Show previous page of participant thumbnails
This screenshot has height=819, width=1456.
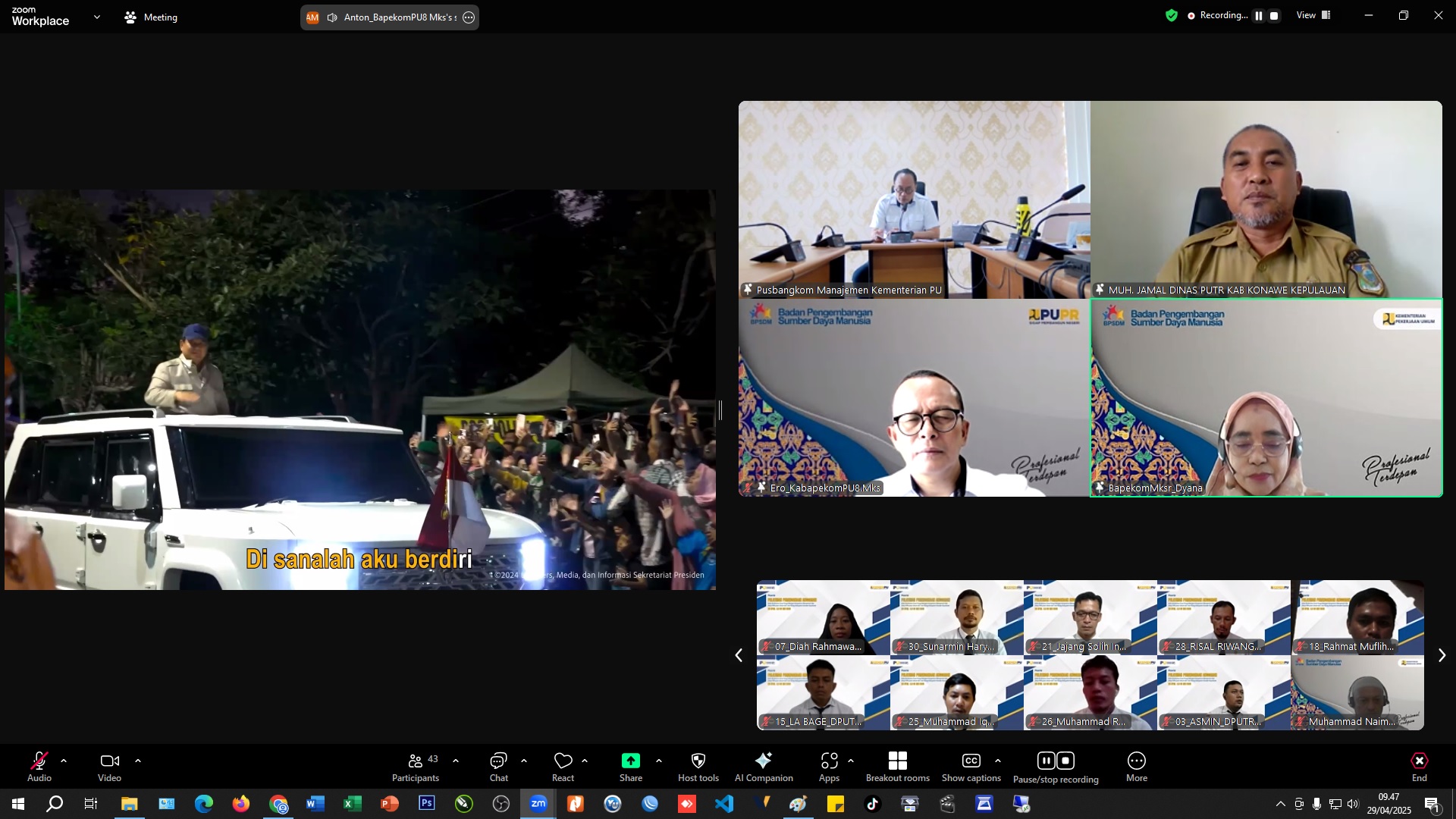tap(739, 655)
